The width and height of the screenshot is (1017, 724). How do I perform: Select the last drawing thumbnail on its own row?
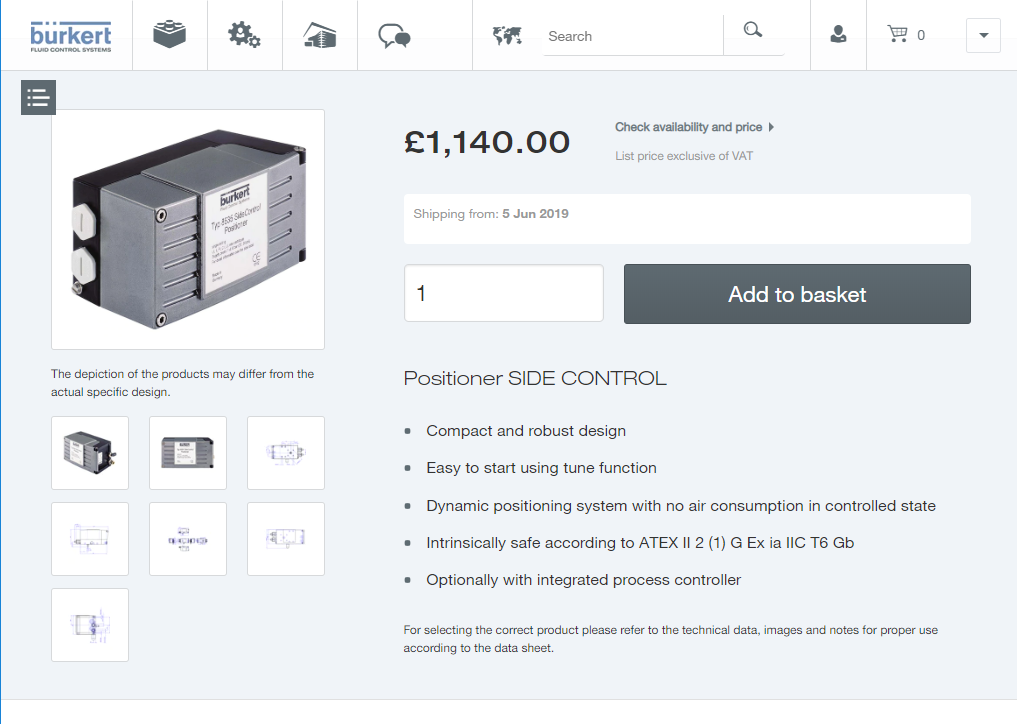coord(90,625)
